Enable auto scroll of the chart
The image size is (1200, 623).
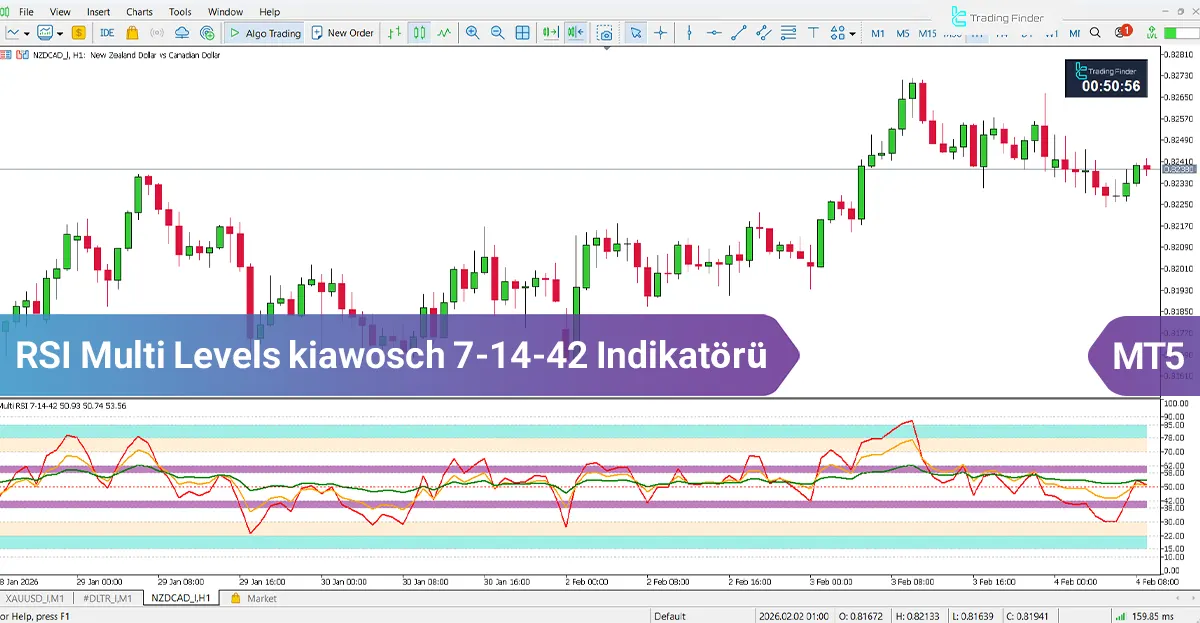tap(549, 33)
